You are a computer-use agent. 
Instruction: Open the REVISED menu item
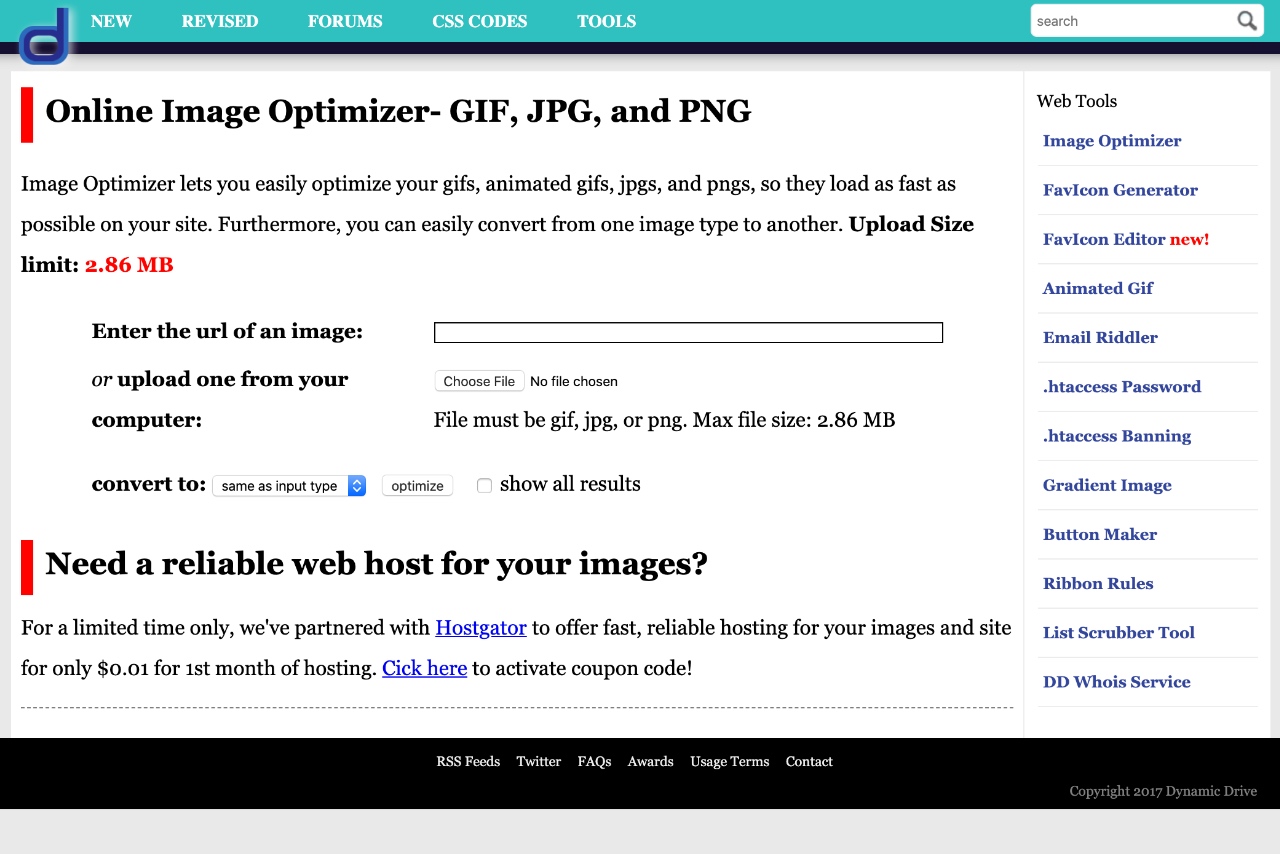click(220, 21)
